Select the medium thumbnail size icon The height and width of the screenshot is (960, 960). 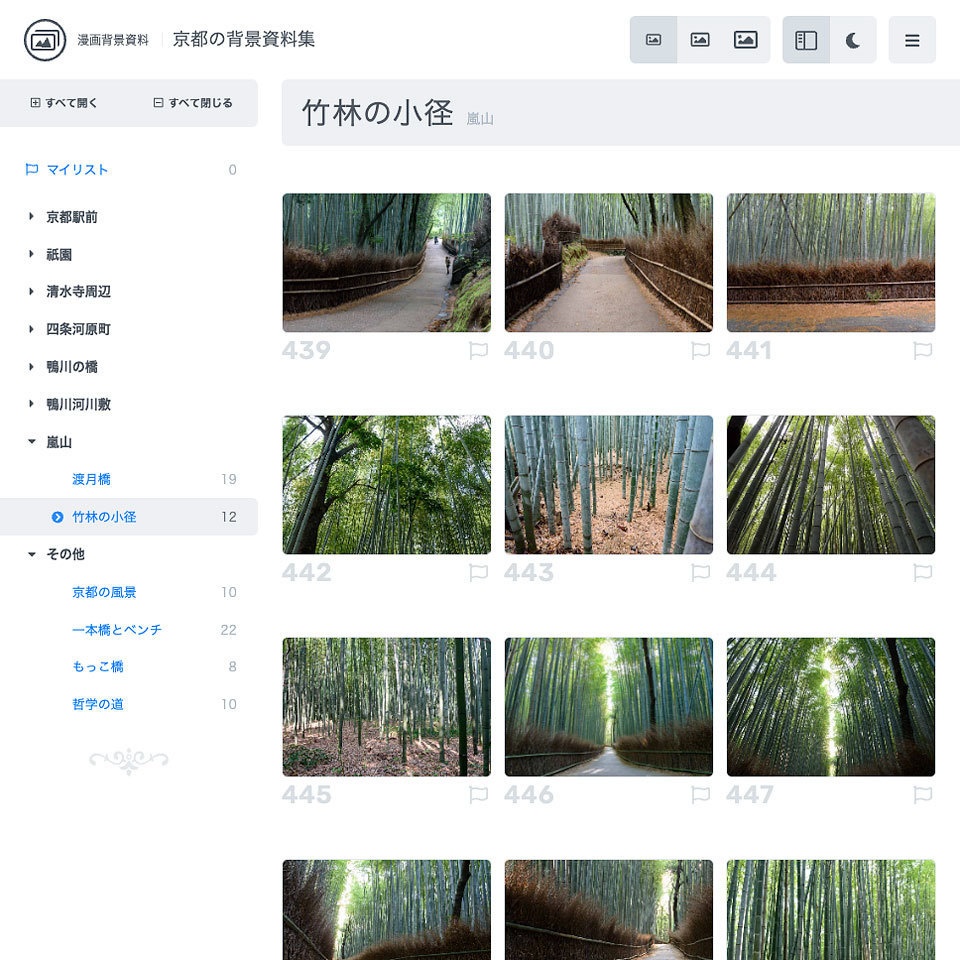700,39
